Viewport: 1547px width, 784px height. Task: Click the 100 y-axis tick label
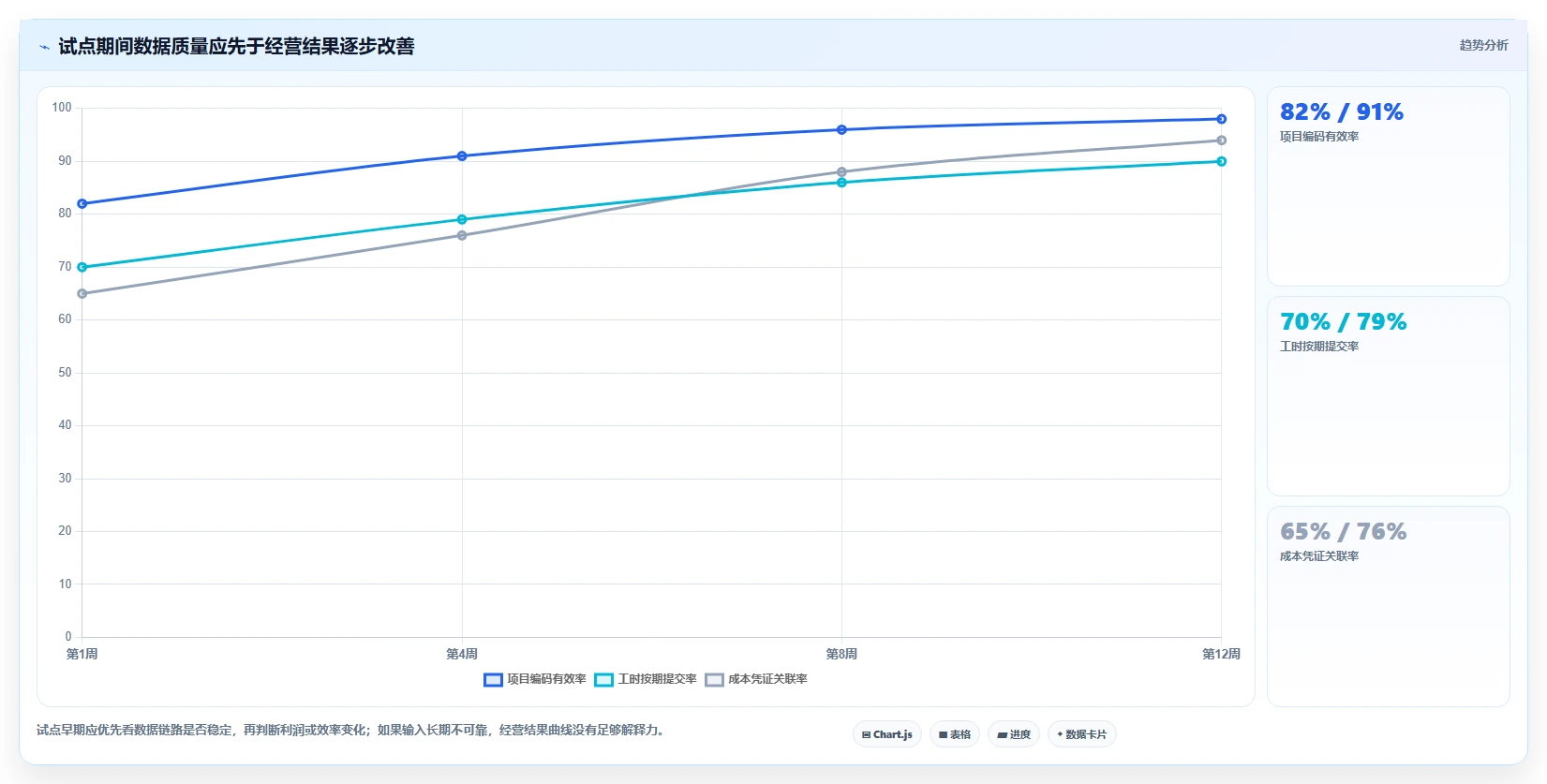tap(62, 108)
